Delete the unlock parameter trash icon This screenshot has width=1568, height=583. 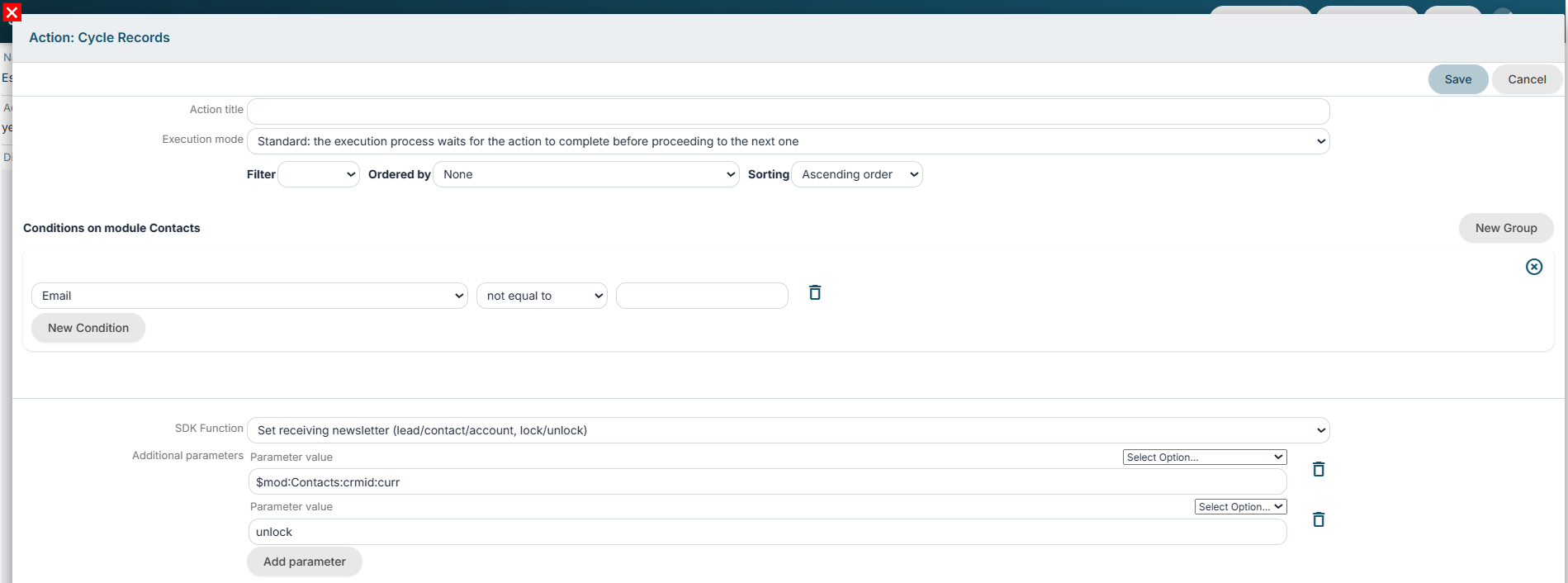tap(1319, 519)
